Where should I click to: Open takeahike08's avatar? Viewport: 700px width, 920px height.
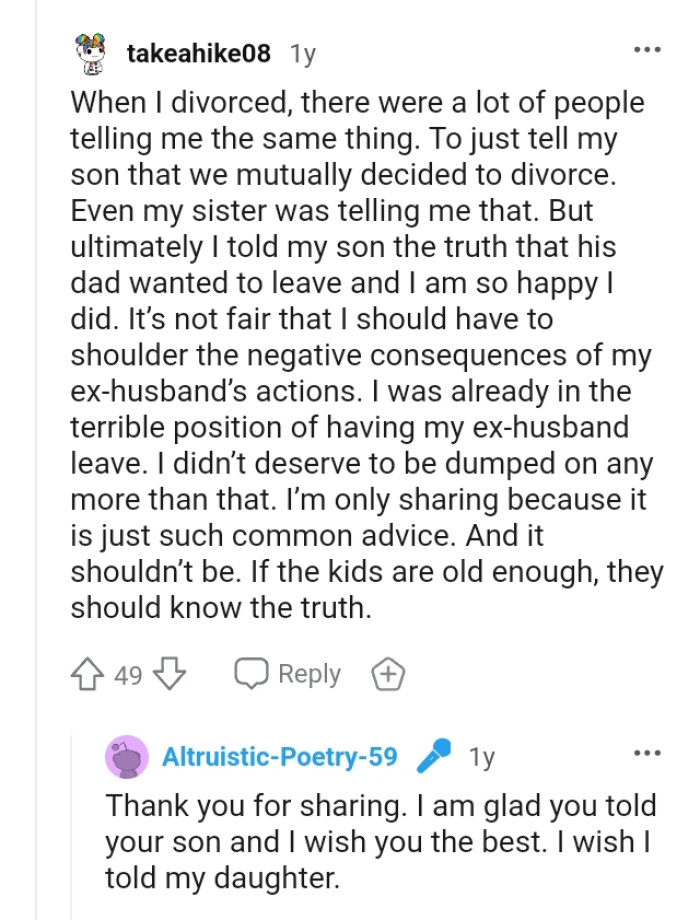[x=92, y=53]
